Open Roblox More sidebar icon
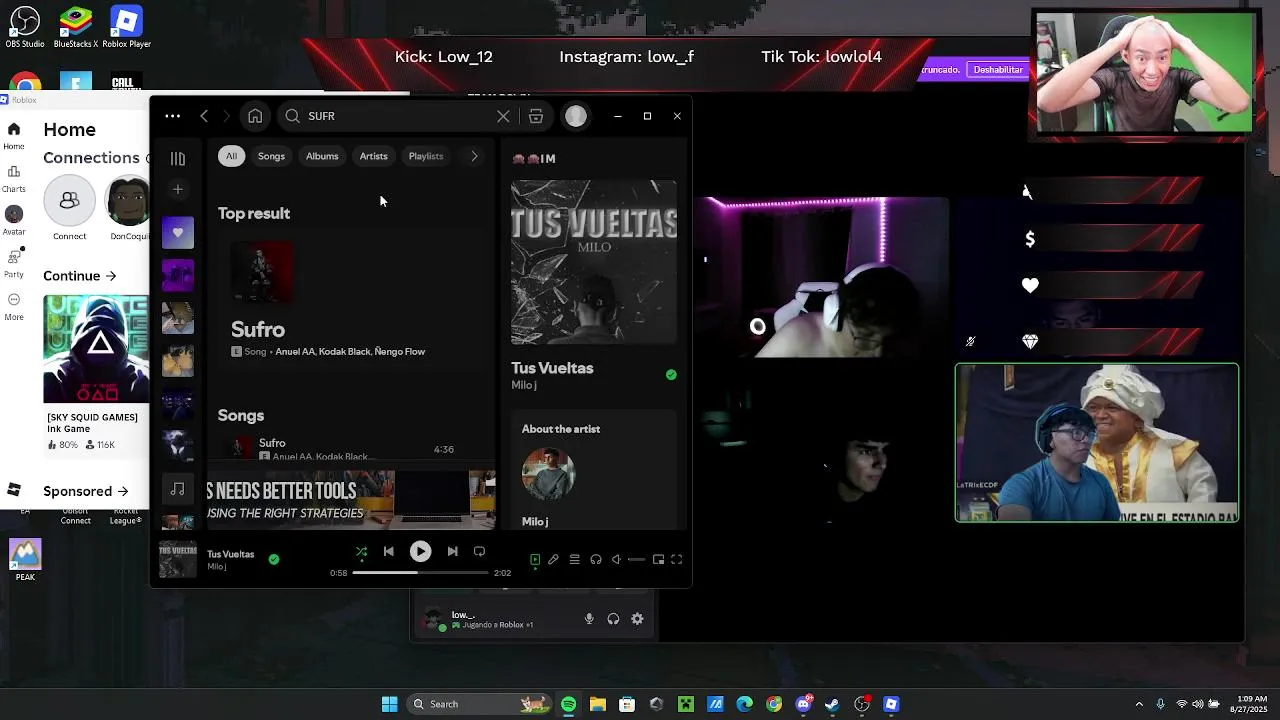This screenshot has height=720, width=1280. (x=14, y=306)
